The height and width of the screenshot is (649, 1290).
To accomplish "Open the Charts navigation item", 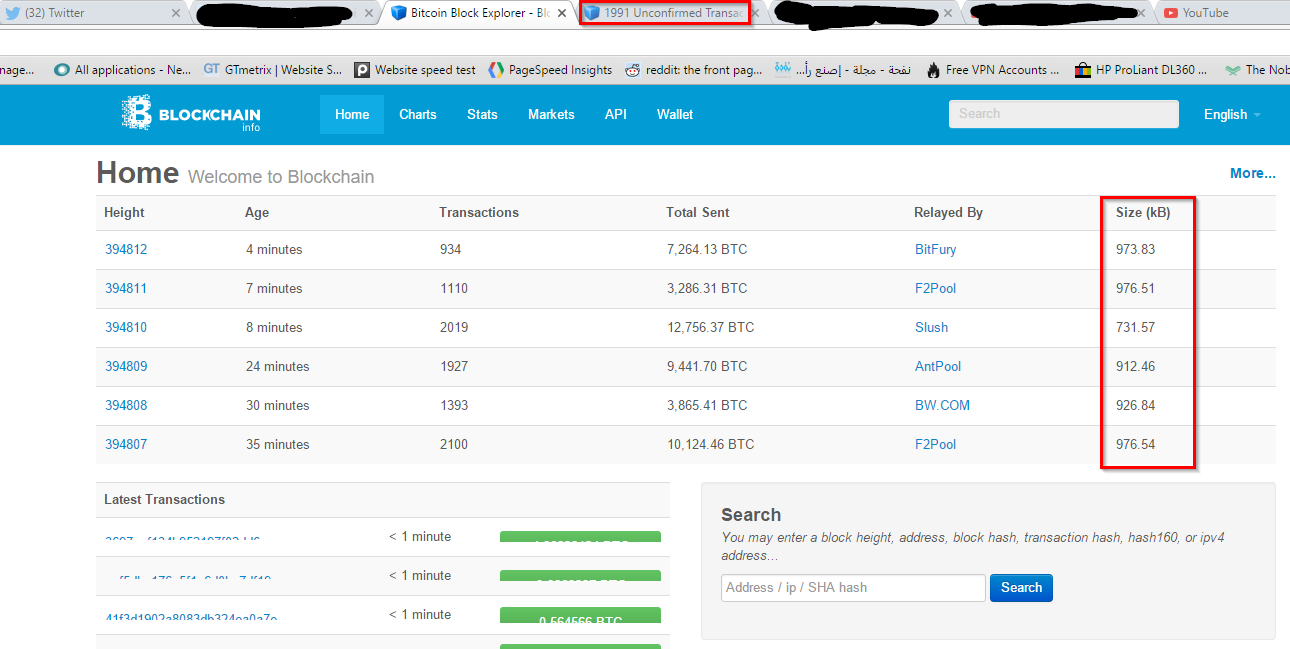I will tap(418, 114).
